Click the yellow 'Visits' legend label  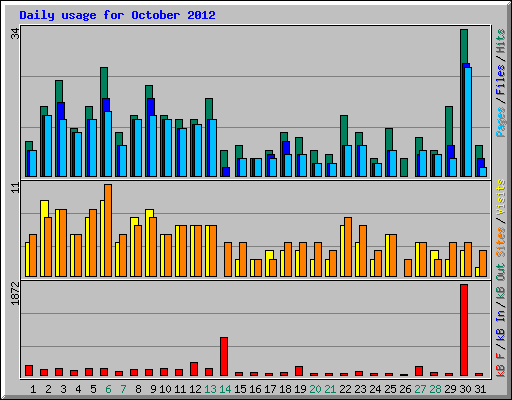tap(501, 197)
